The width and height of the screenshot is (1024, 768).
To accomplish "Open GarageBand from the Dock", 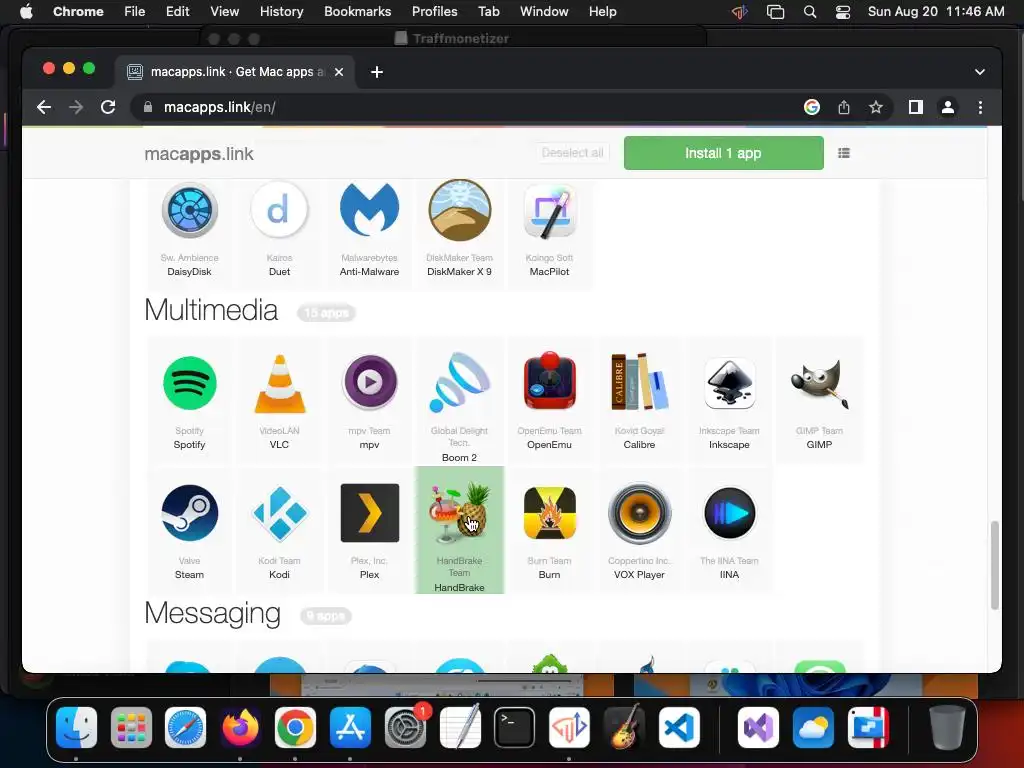I will (624, 727).
